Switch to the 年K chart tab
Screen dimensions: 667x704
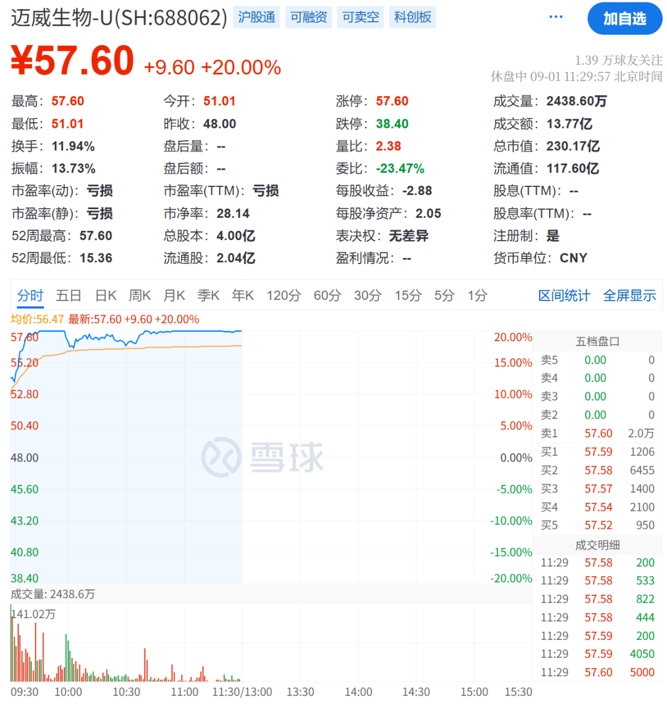coord(243,295)
